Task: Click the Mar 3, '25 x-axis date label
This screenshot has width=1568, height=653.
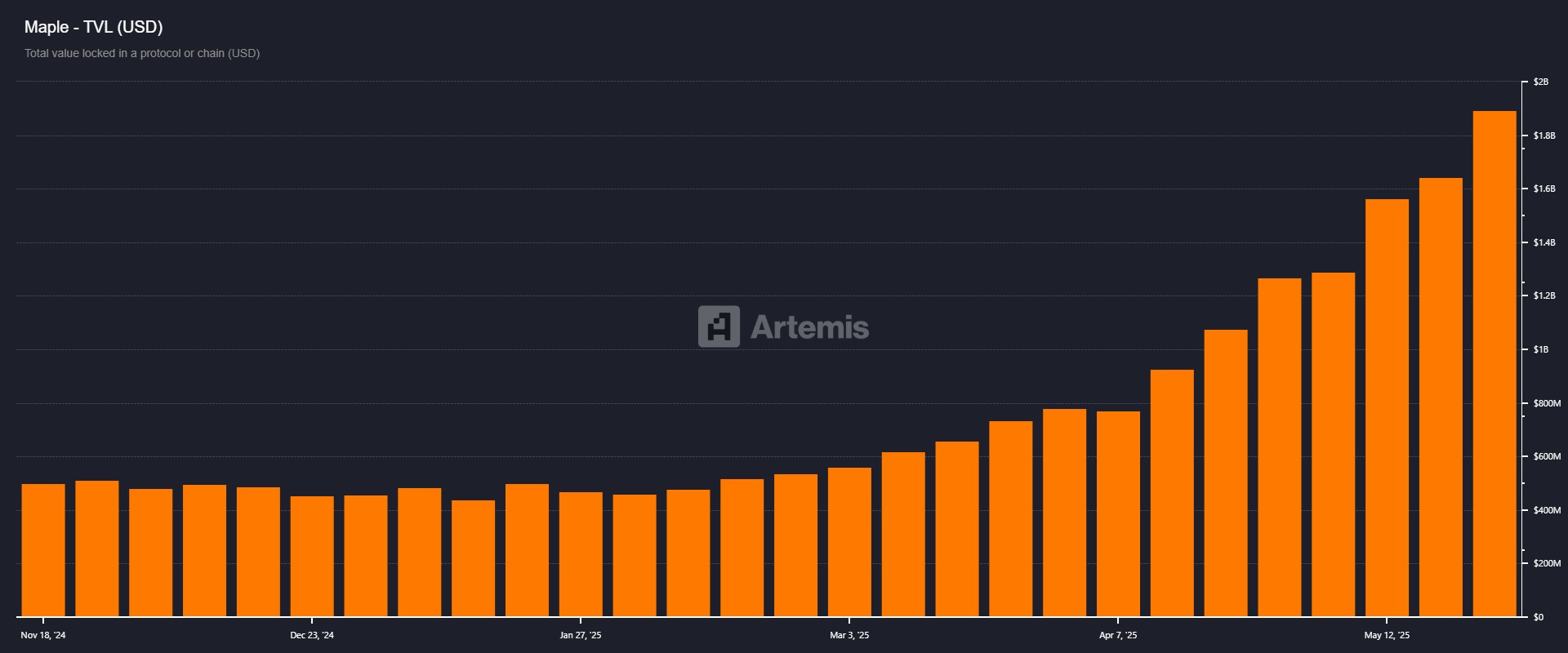Action: 849,635
